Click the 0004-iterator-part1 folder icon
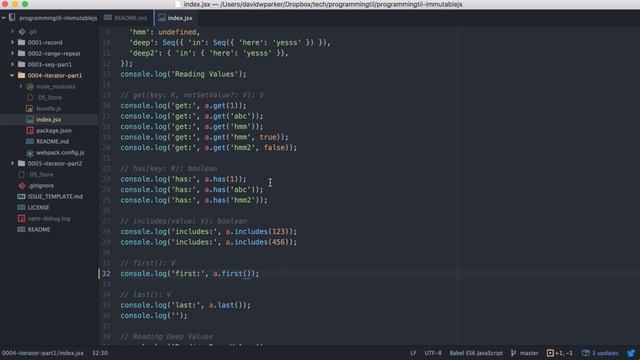 click(22, 76)
